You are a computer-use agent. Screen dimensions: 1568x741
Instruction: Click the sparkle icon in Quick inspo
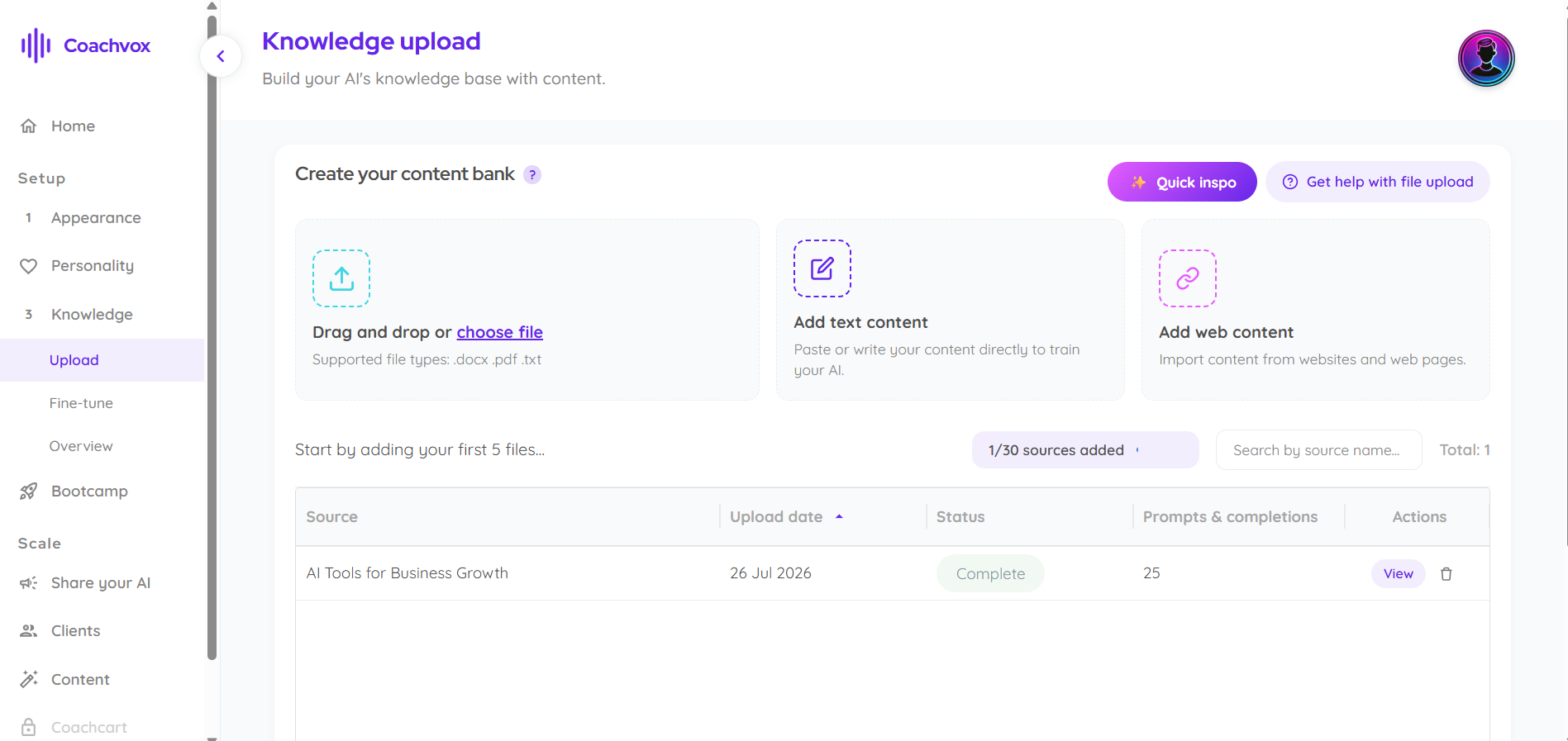point(1138,182)
